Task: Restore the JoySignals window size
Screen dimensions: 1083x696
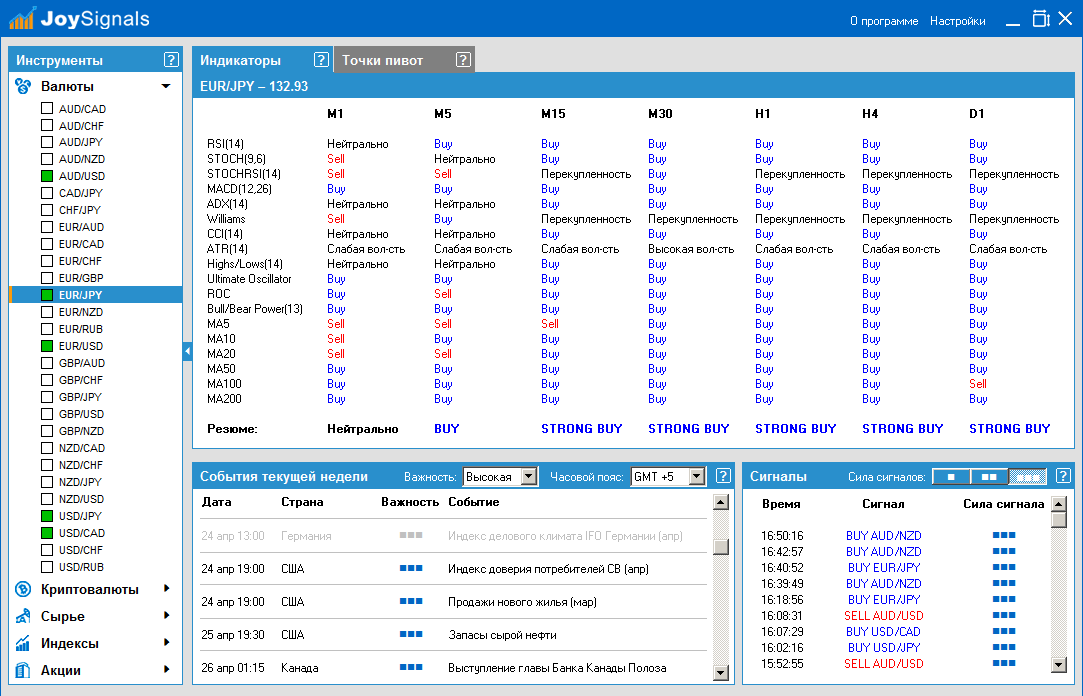Action: point(1040,19)
